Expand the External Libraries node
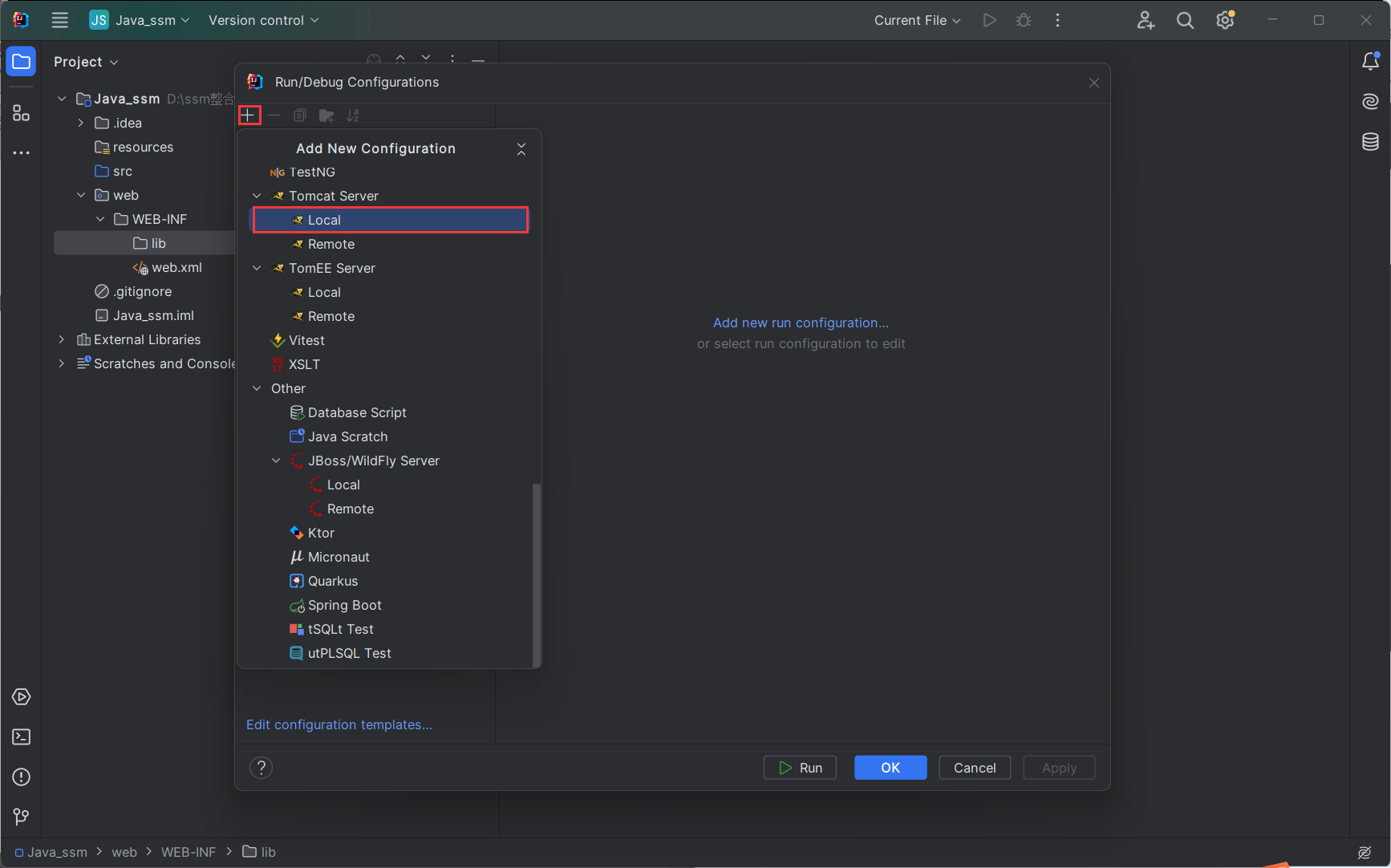This screenshot has height=868, width=1391. coord(62,340)
